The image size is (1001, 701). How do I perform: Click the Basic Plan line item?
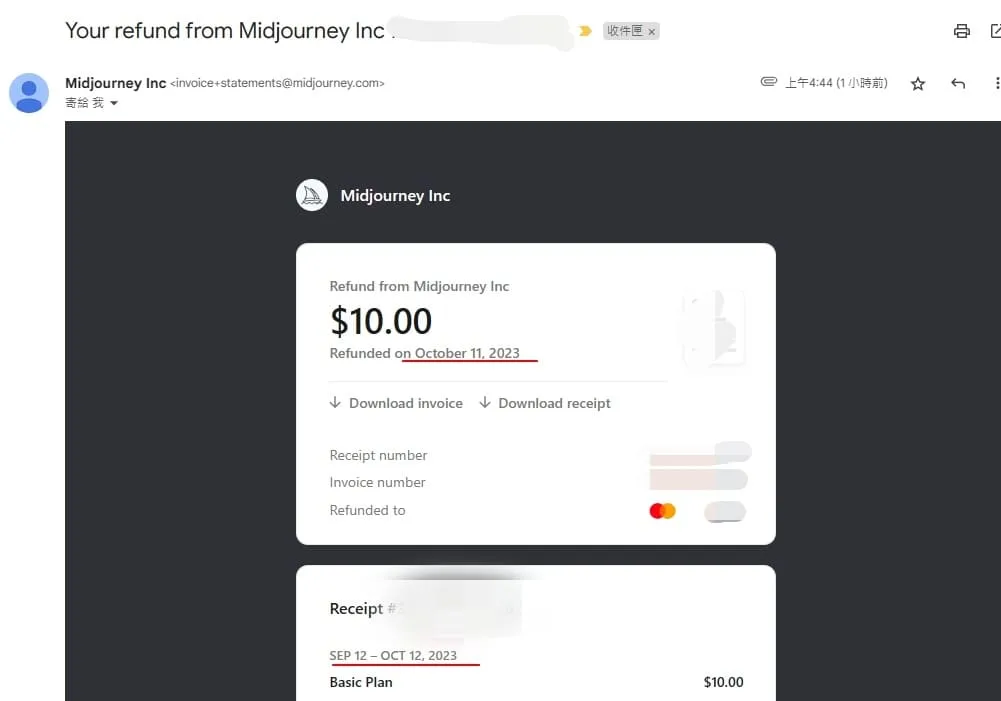click(361, 682)
